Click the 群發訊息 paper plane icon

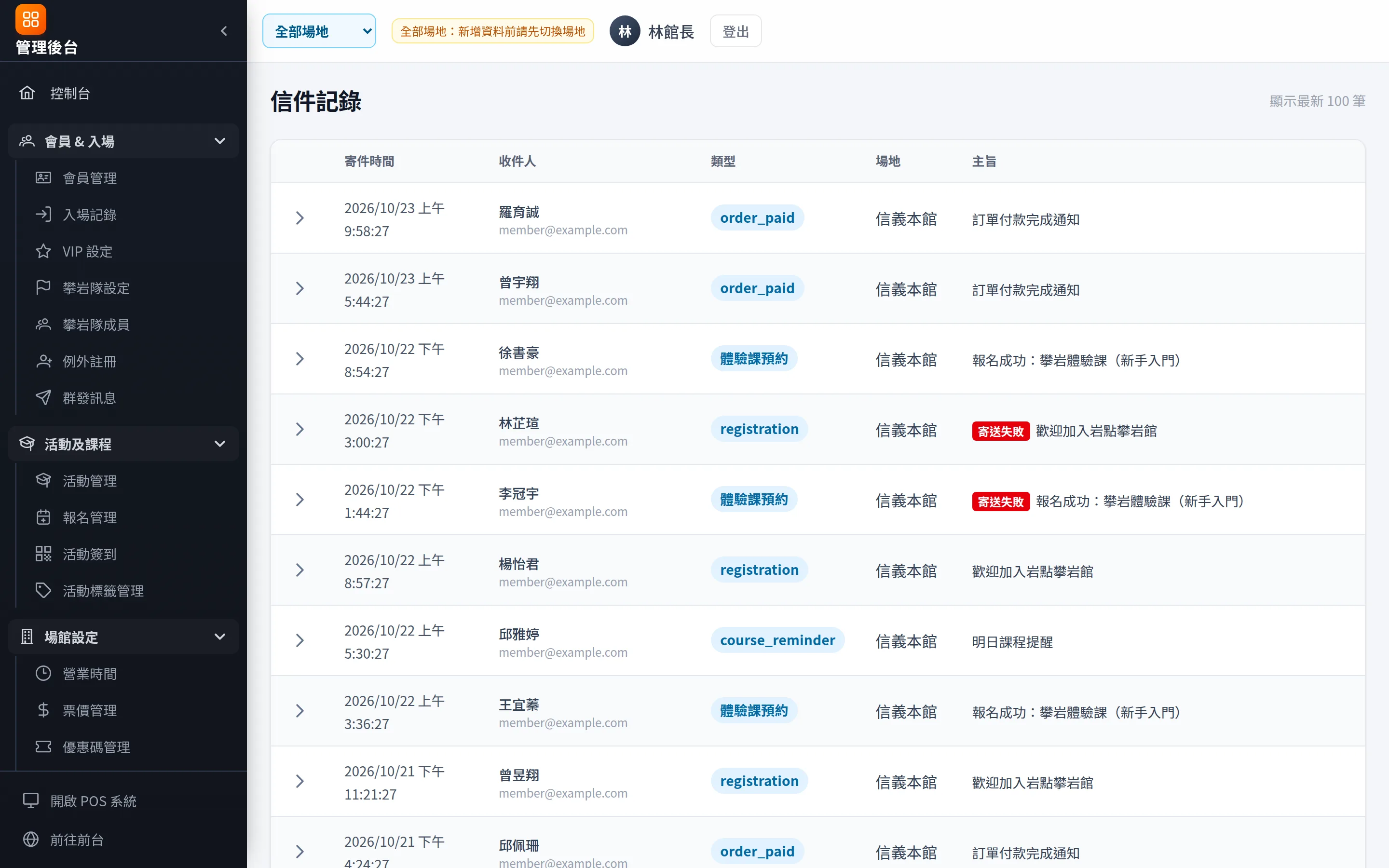(x=43, y=398)
